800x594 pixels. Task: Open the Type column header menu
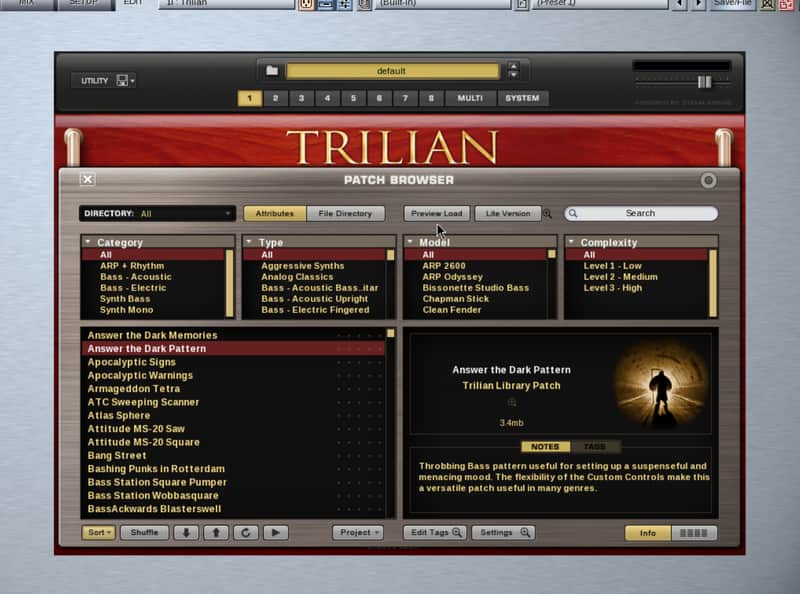click(249, 242)
